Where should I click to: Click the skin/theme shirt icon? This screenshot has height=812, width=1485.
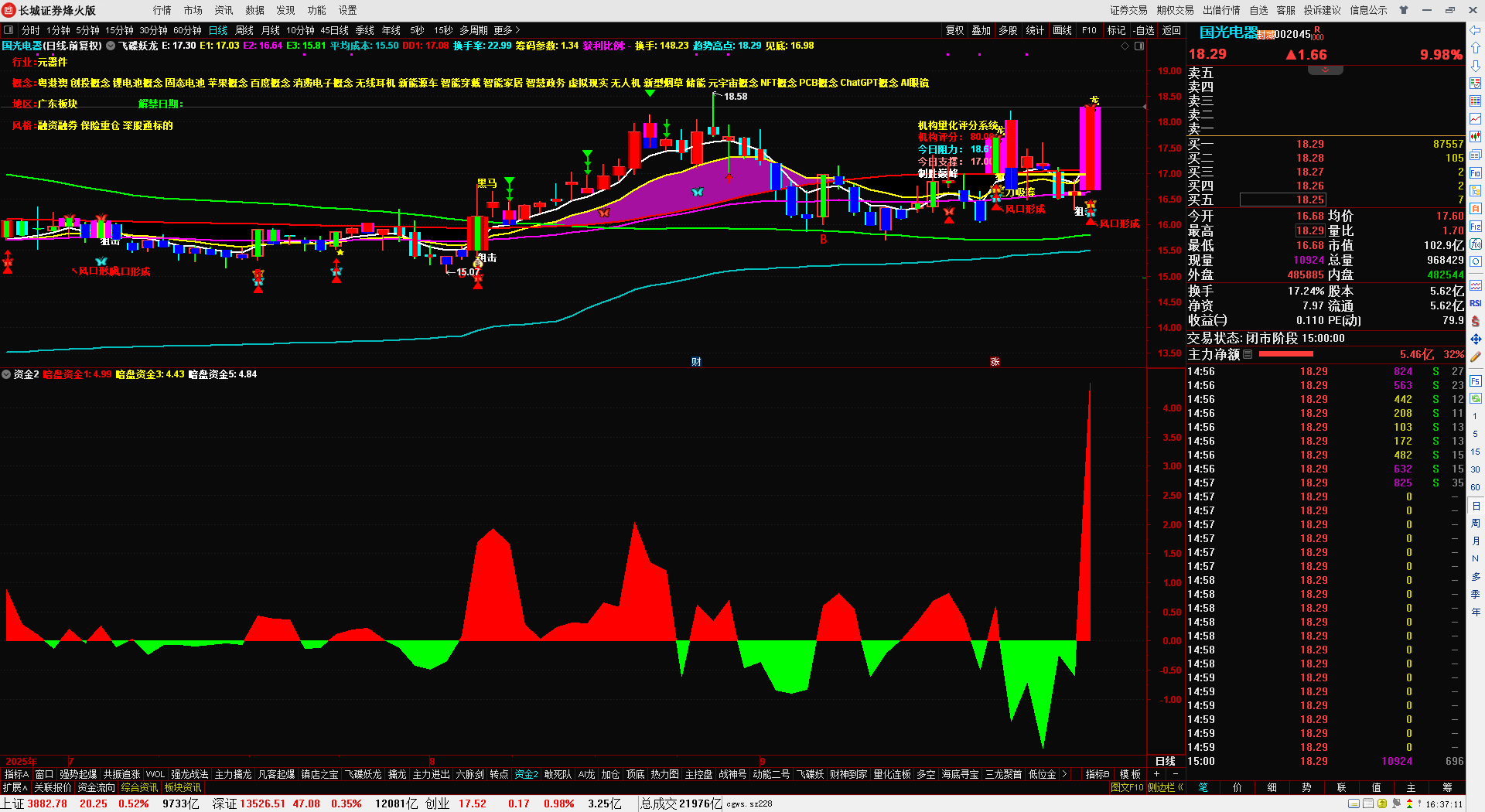1403,10
